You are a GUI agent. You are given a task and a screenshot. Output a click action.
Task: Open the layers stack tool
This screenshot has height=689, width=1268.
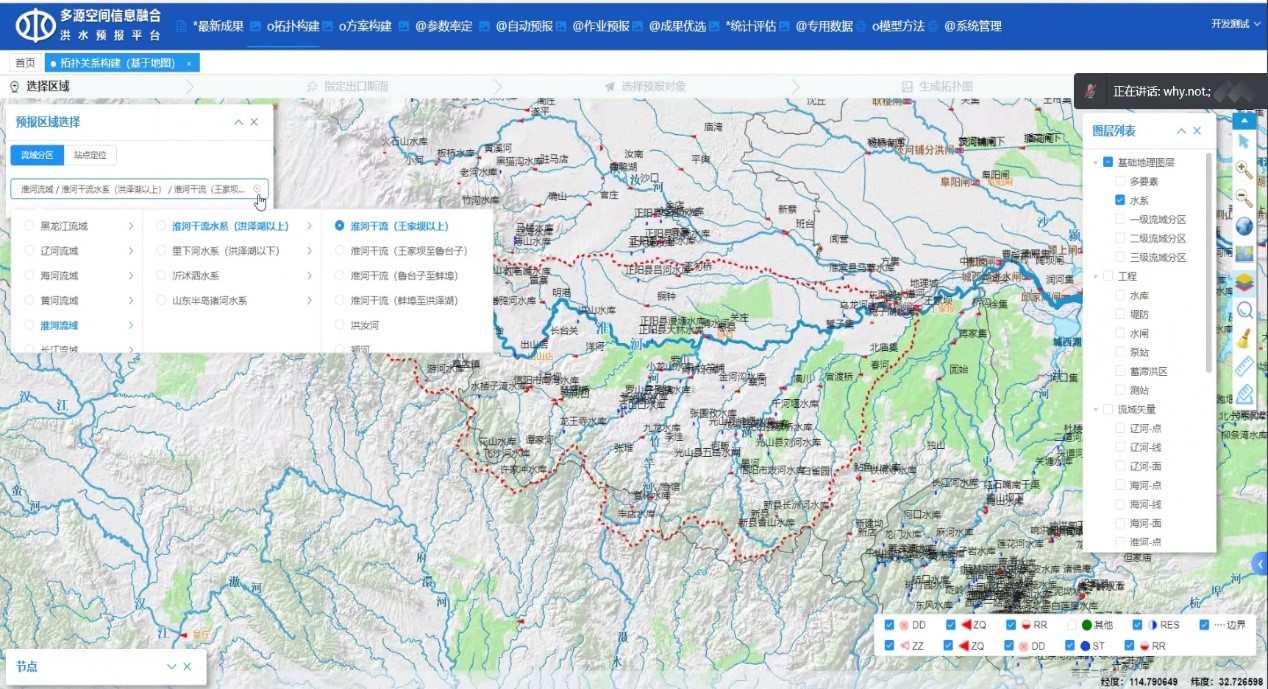(x=1244, y=282)
